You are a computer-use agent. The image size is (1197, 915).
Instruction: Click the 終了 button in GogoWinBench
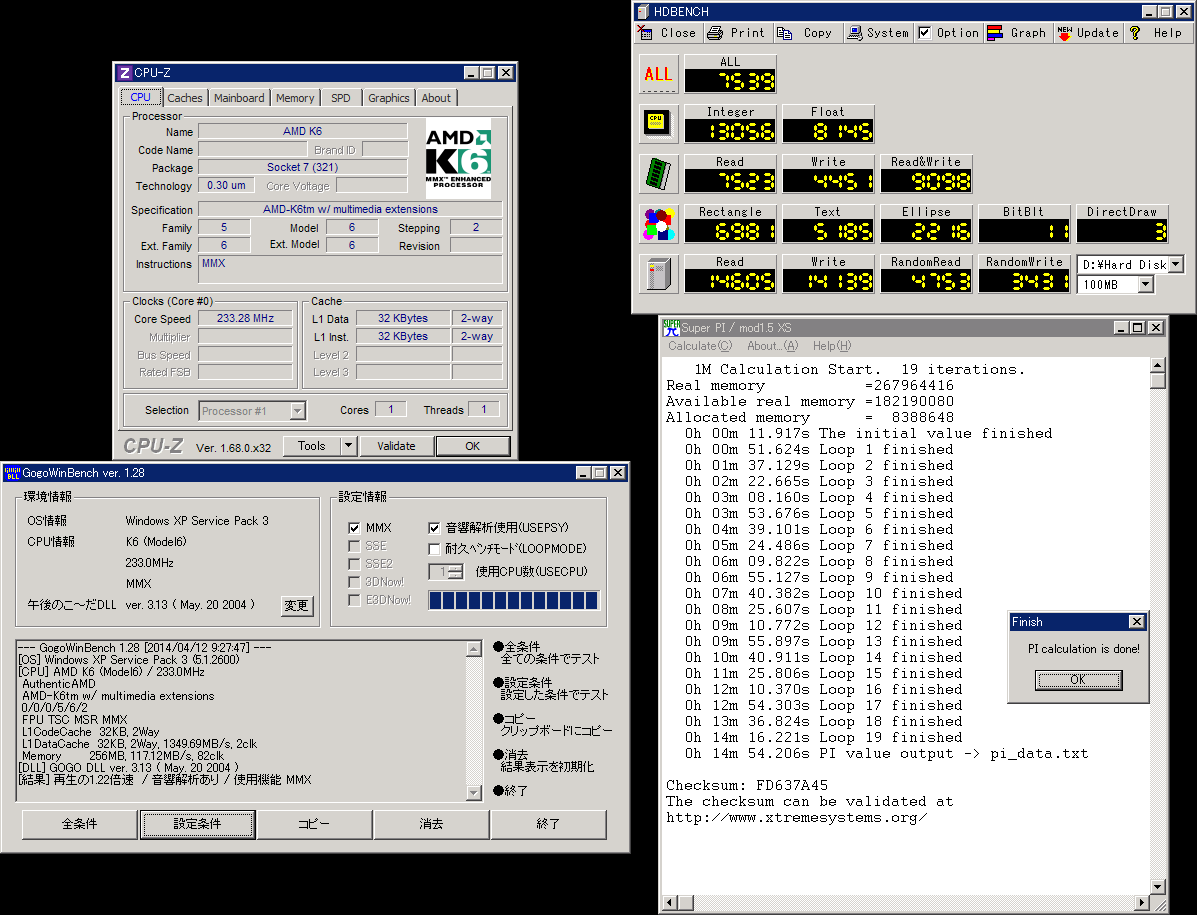pos(548,824)
